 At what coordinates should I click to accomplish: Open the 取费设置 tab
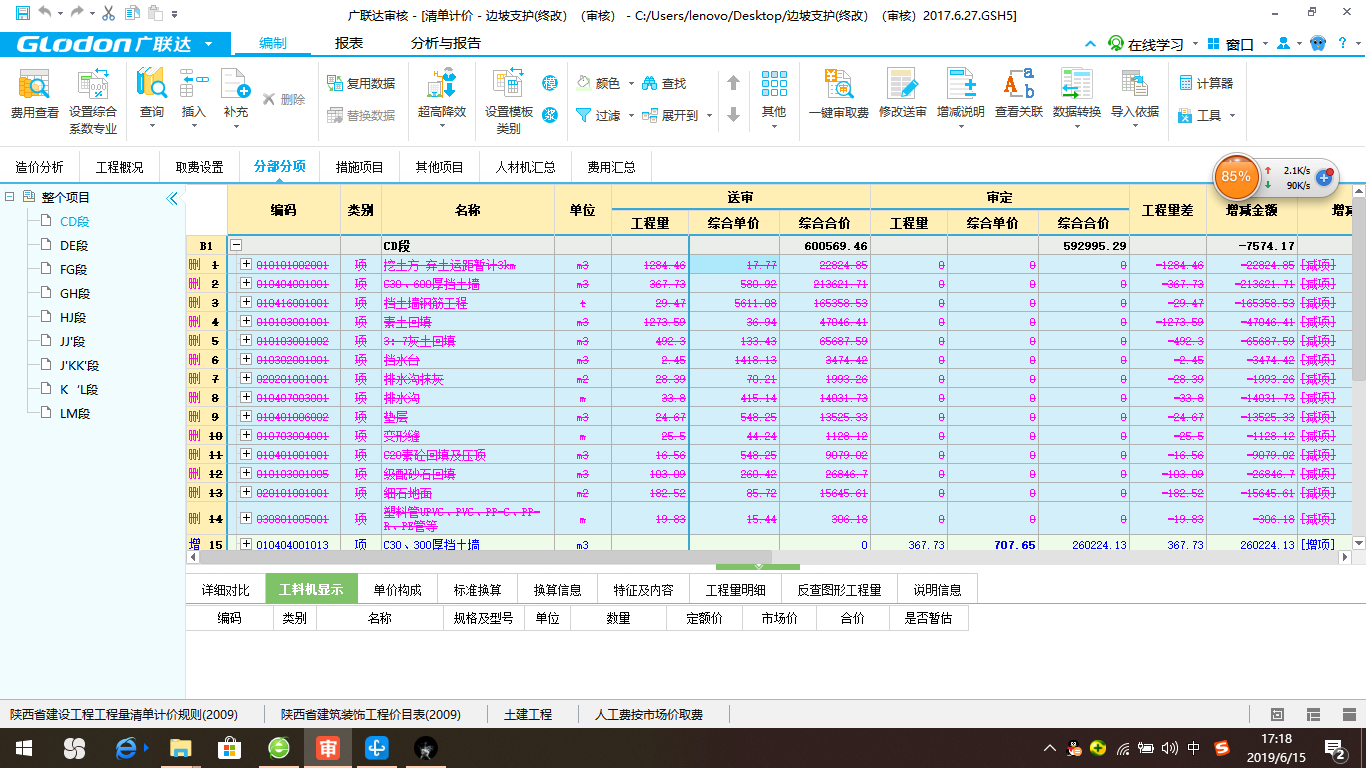[x=200, y=167]
